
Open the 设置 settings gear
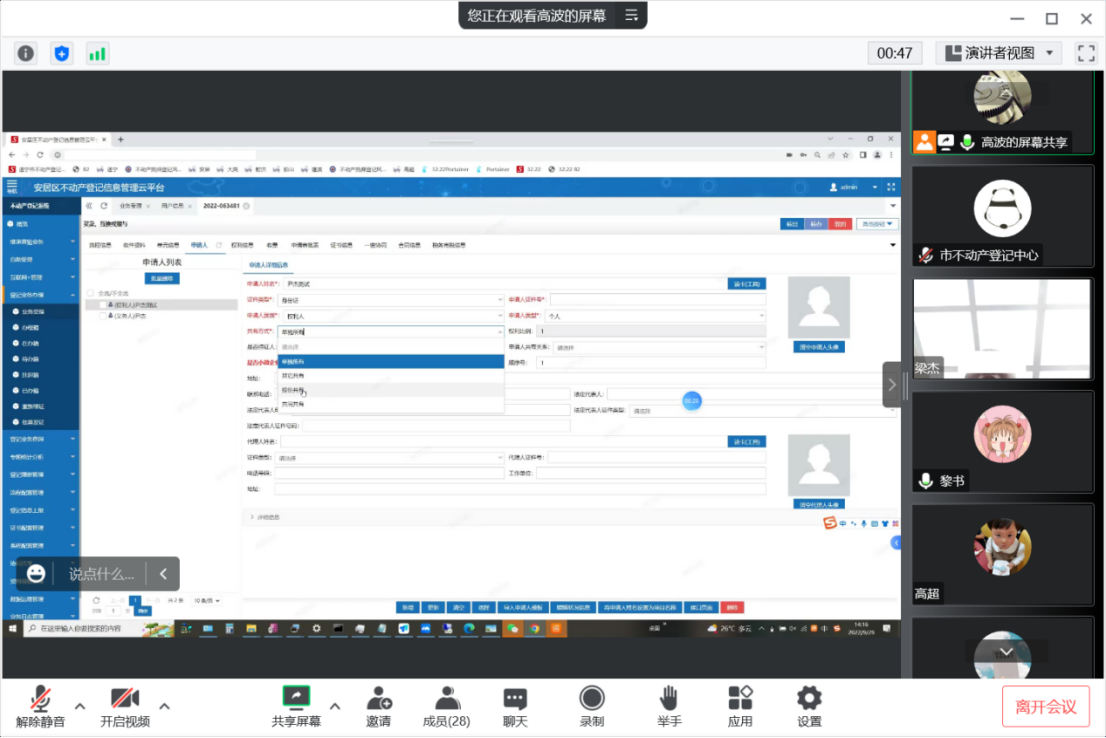pos(809,706)
